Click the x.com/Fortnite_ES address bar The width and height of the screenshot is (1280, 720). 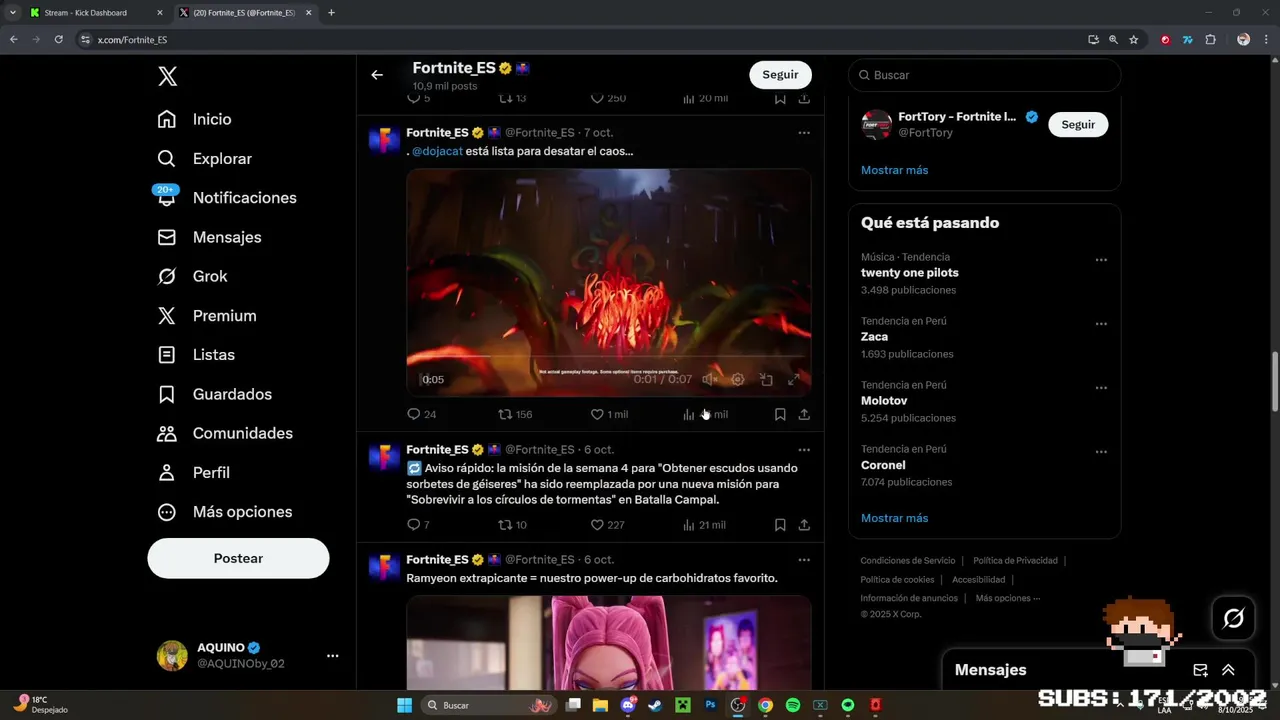click(580, 40)
